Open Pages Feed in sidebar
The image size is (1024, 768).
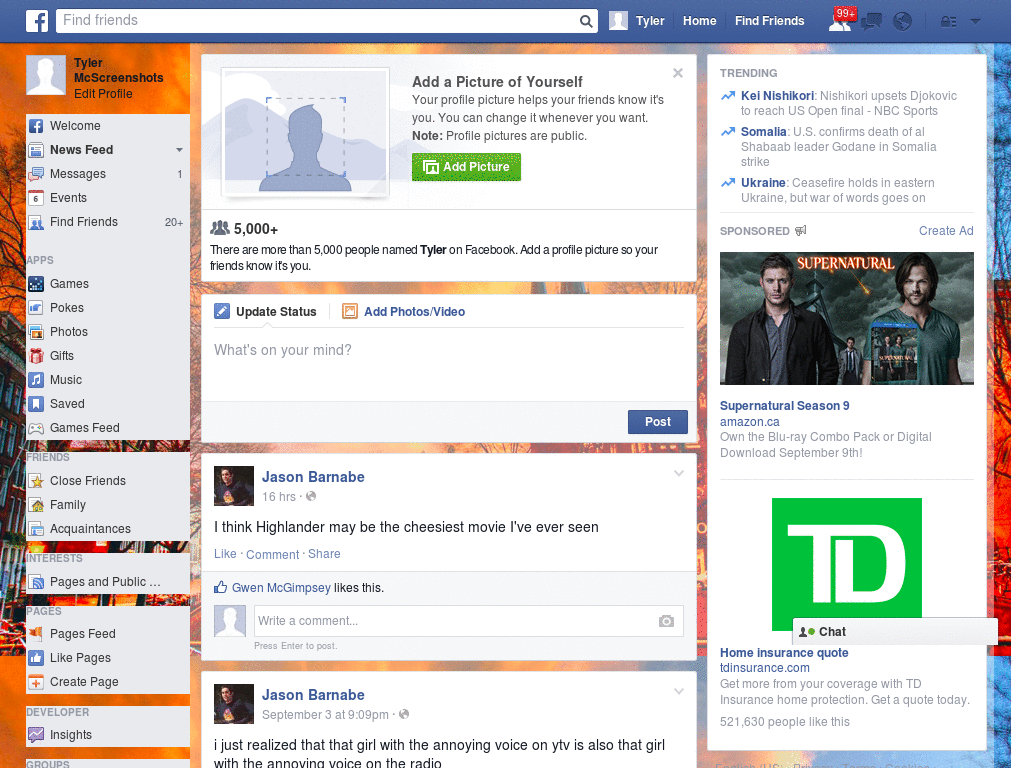point(108,634)
